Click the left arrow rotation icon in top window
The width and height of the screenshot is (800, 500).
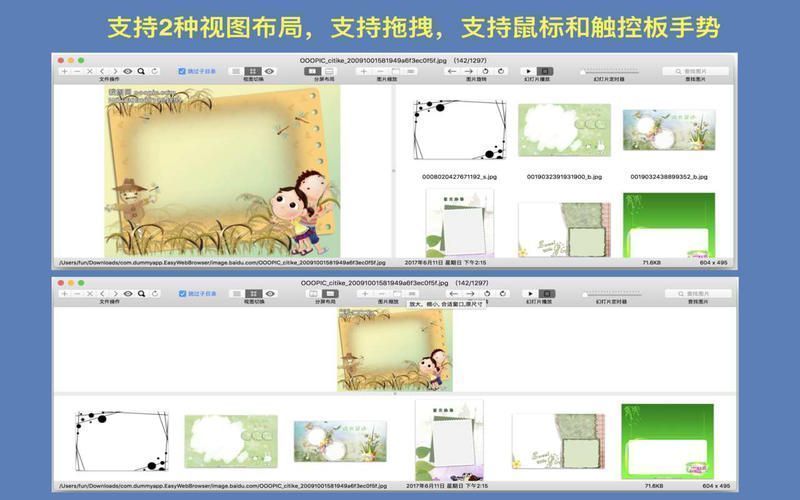tap(452, 72)
